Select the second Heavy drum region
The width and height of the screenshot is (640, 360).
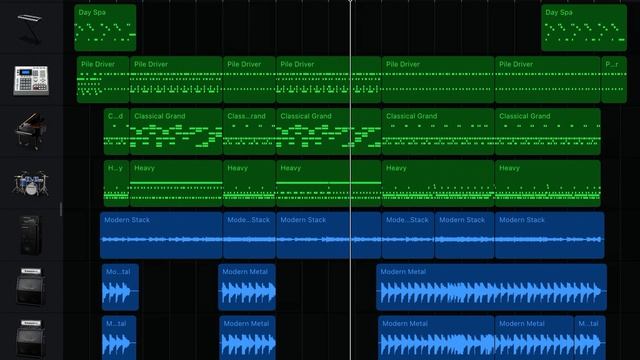pos(176,183)
